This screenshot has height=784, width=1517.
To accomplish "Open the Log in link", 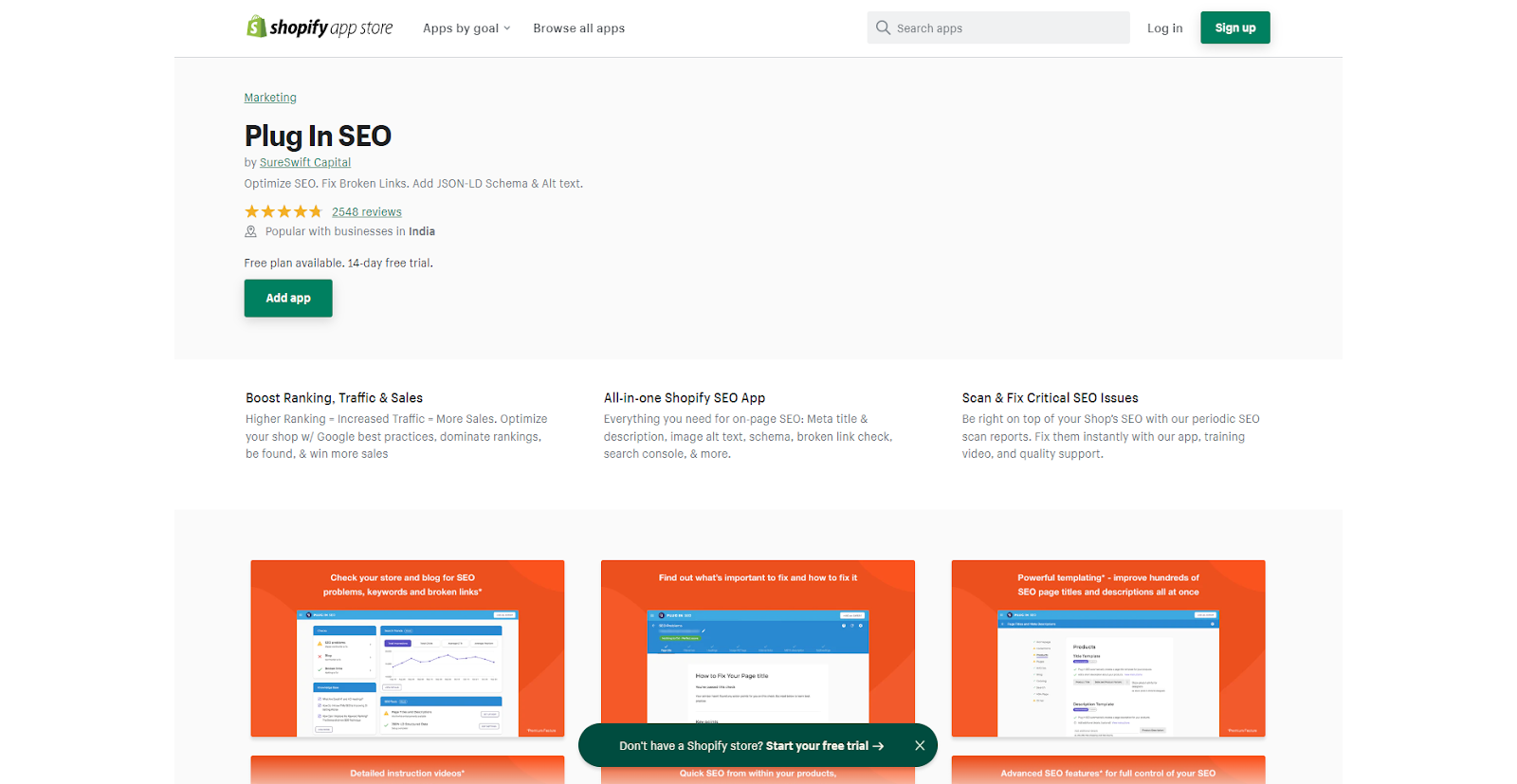I will [x=1164, y=28].
